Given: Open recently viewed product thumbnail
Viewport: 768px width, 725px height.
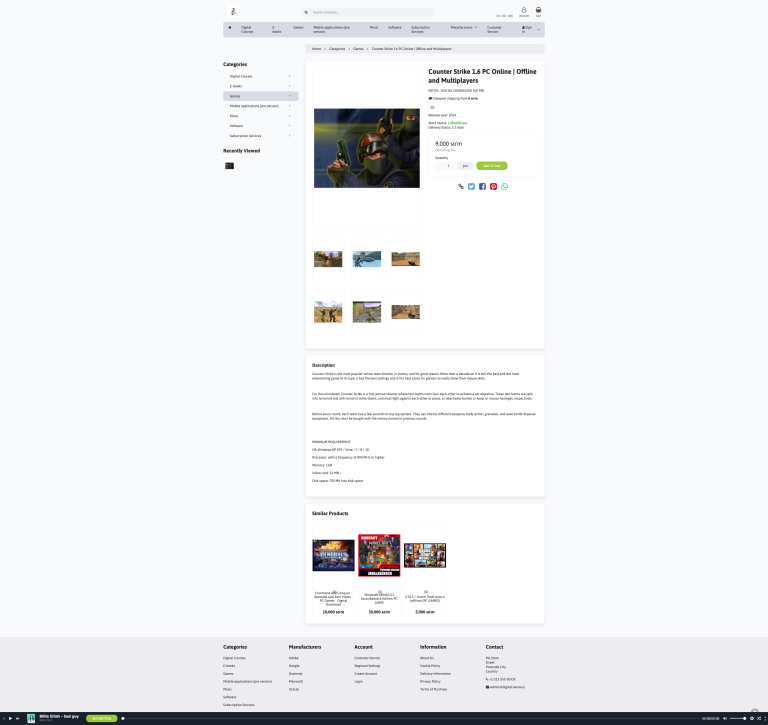Looking at the screenshot, I should (x=229, y=166).
